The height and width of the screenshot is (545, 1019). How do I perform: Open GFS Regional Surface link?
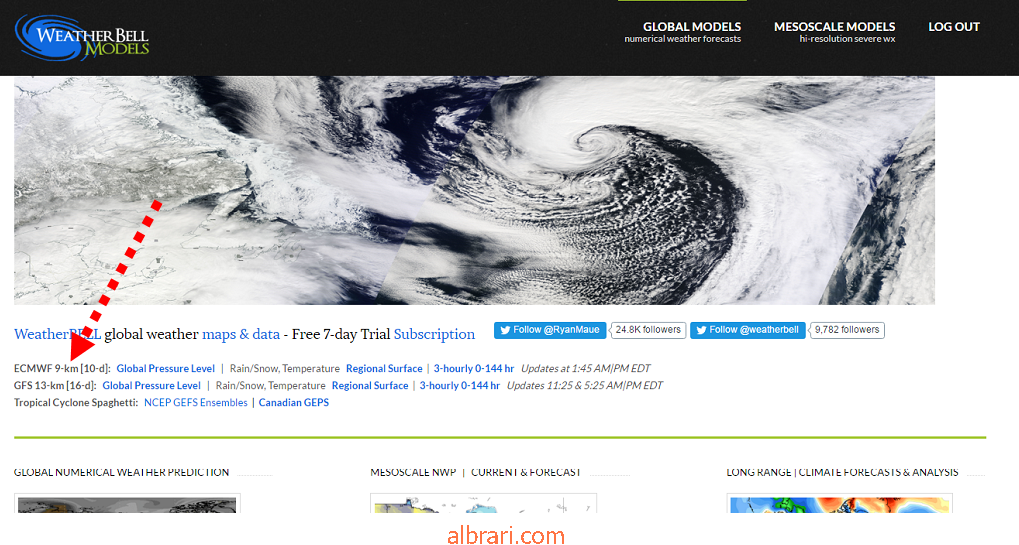370,385
